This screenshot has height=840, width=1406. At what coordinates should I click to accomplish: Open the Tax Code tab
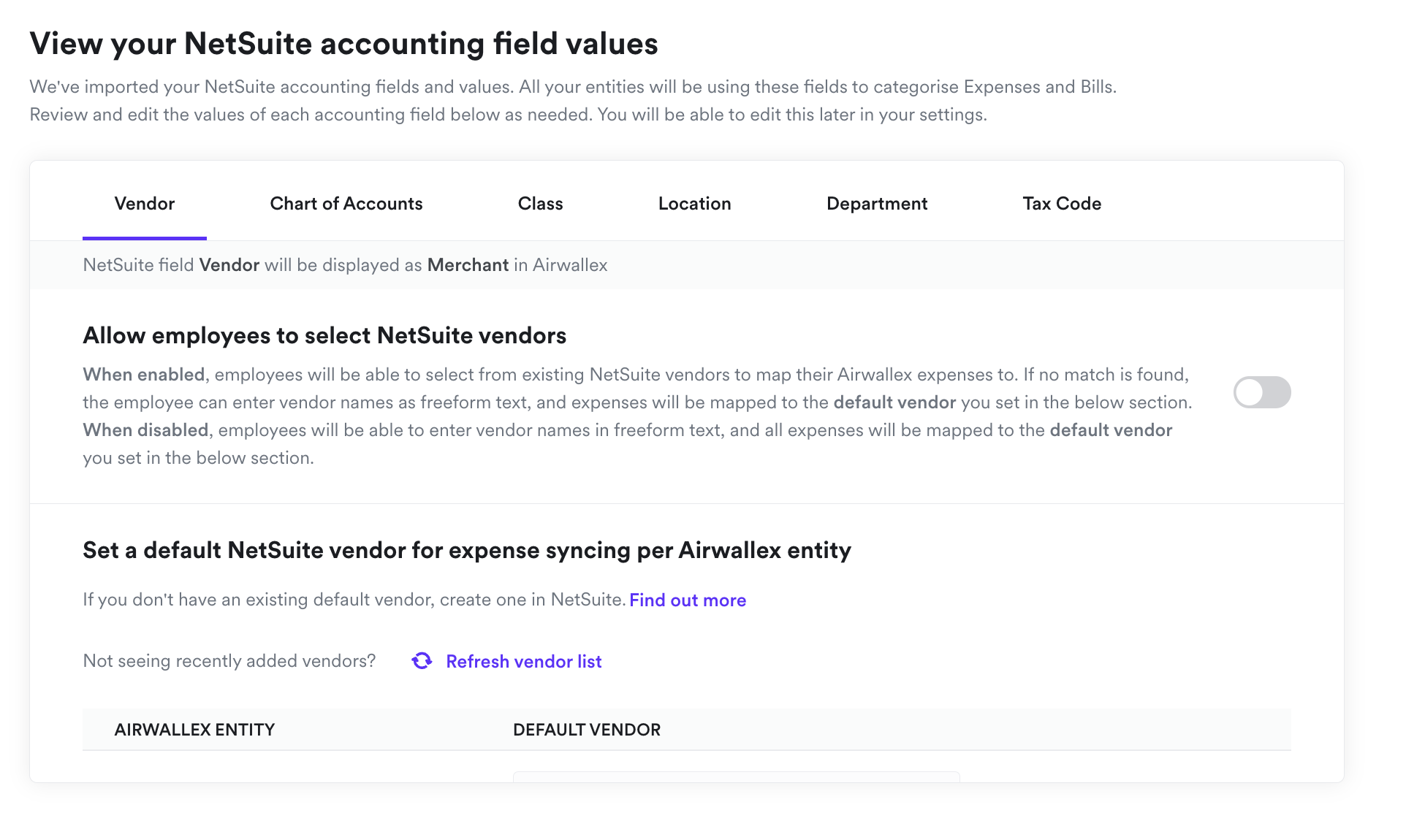click(x=1061, y=204)
